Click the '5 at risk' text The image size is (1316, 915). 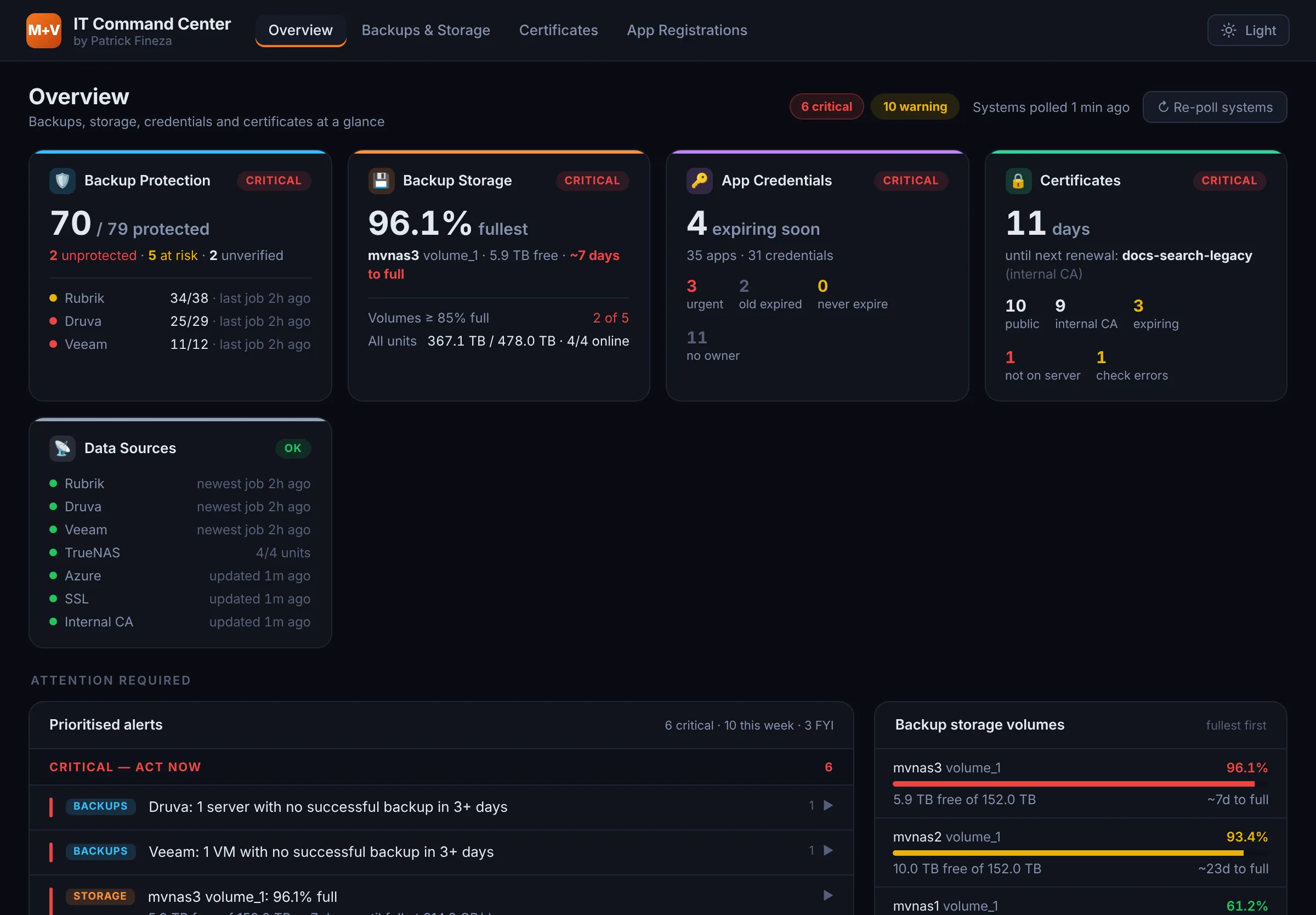coord(172,256)
